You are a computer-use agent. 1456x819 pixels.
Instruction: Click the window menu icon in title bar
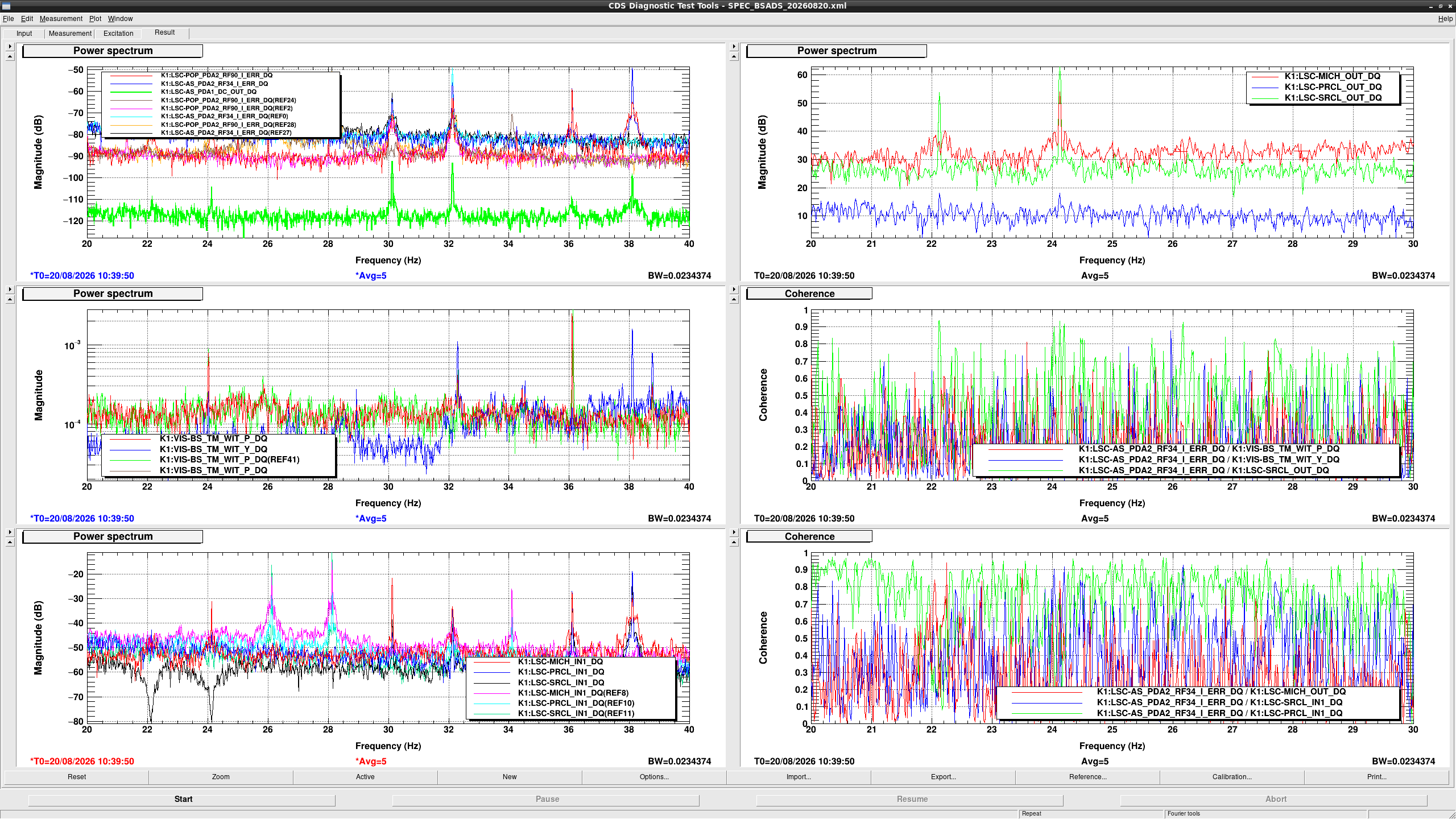click(6, 6)
